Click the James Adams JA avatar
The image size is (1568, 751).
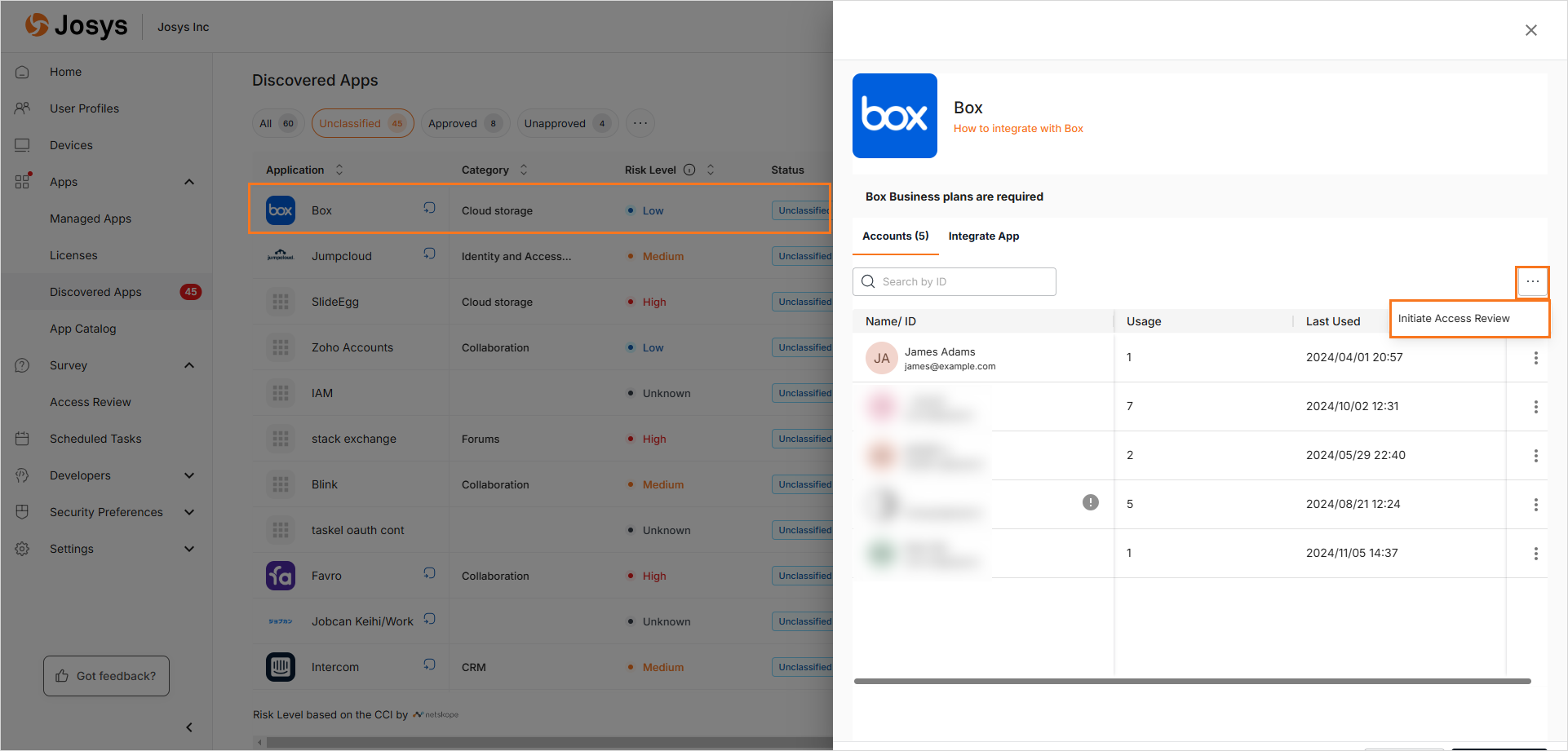882,358
